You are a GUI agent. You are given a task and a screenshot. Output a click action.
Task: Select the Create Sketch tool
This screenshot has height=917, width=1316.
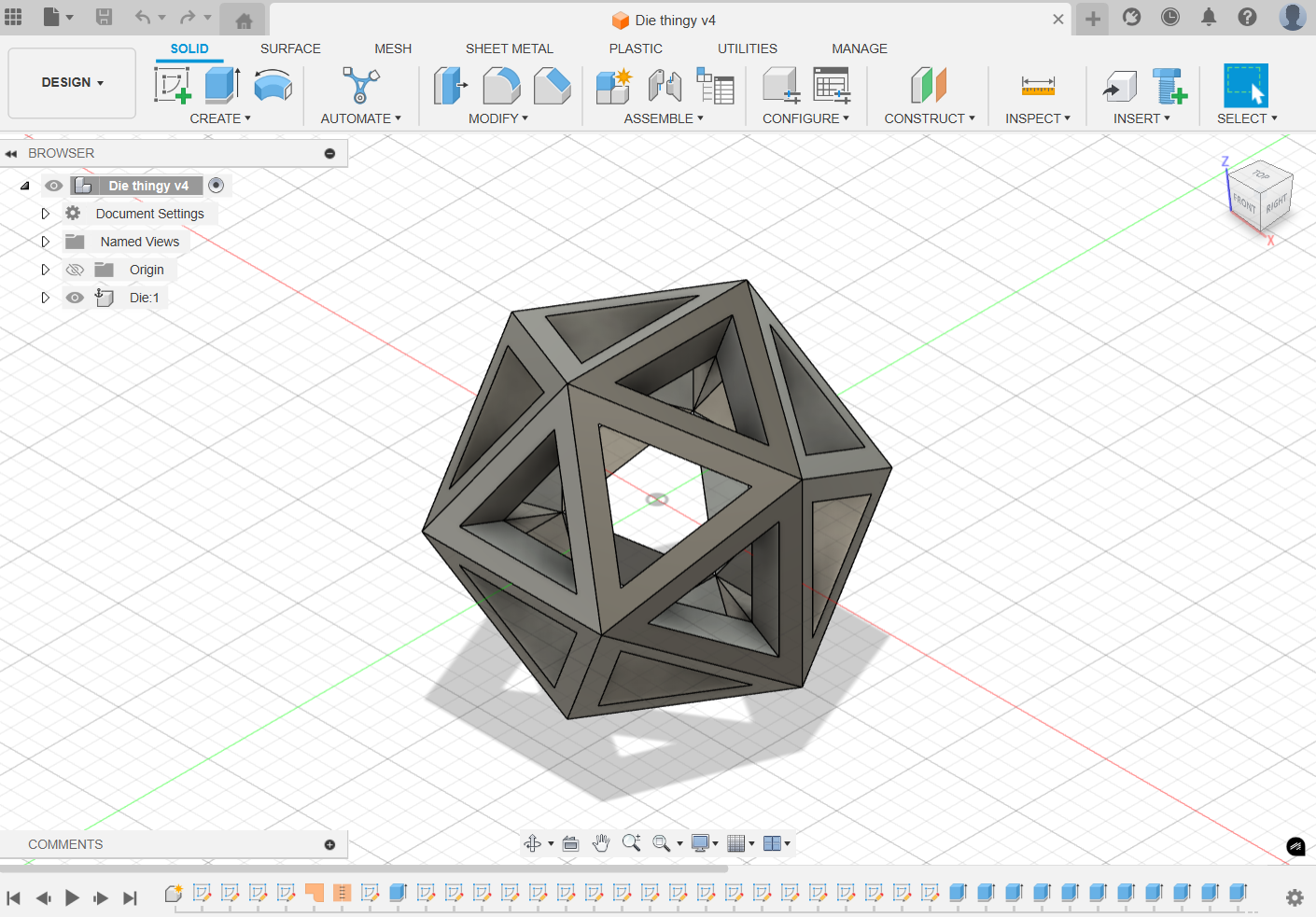pos(173,86)
